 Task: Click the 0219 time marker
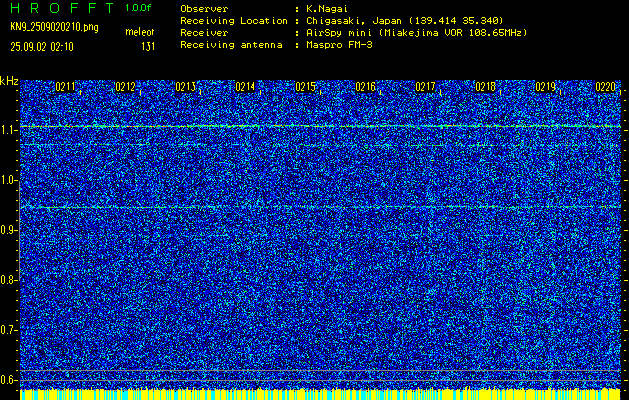[x=545, y=87]
